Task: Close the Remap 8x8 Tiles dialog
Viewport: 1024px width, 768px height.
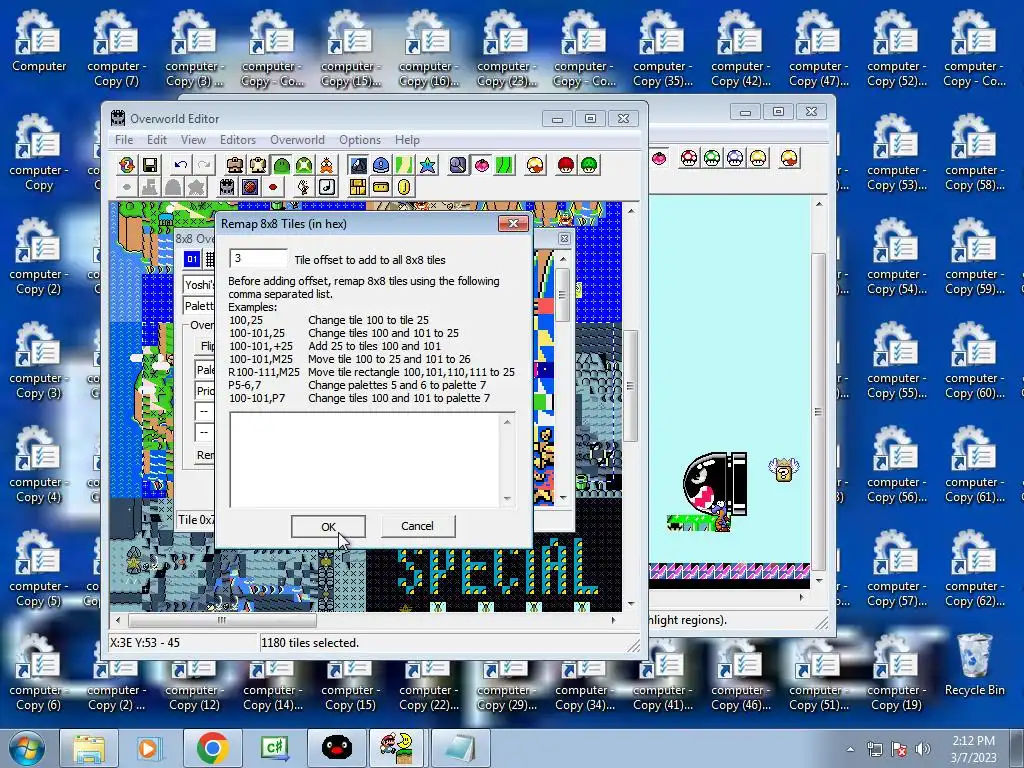Action: pos(513,223)
